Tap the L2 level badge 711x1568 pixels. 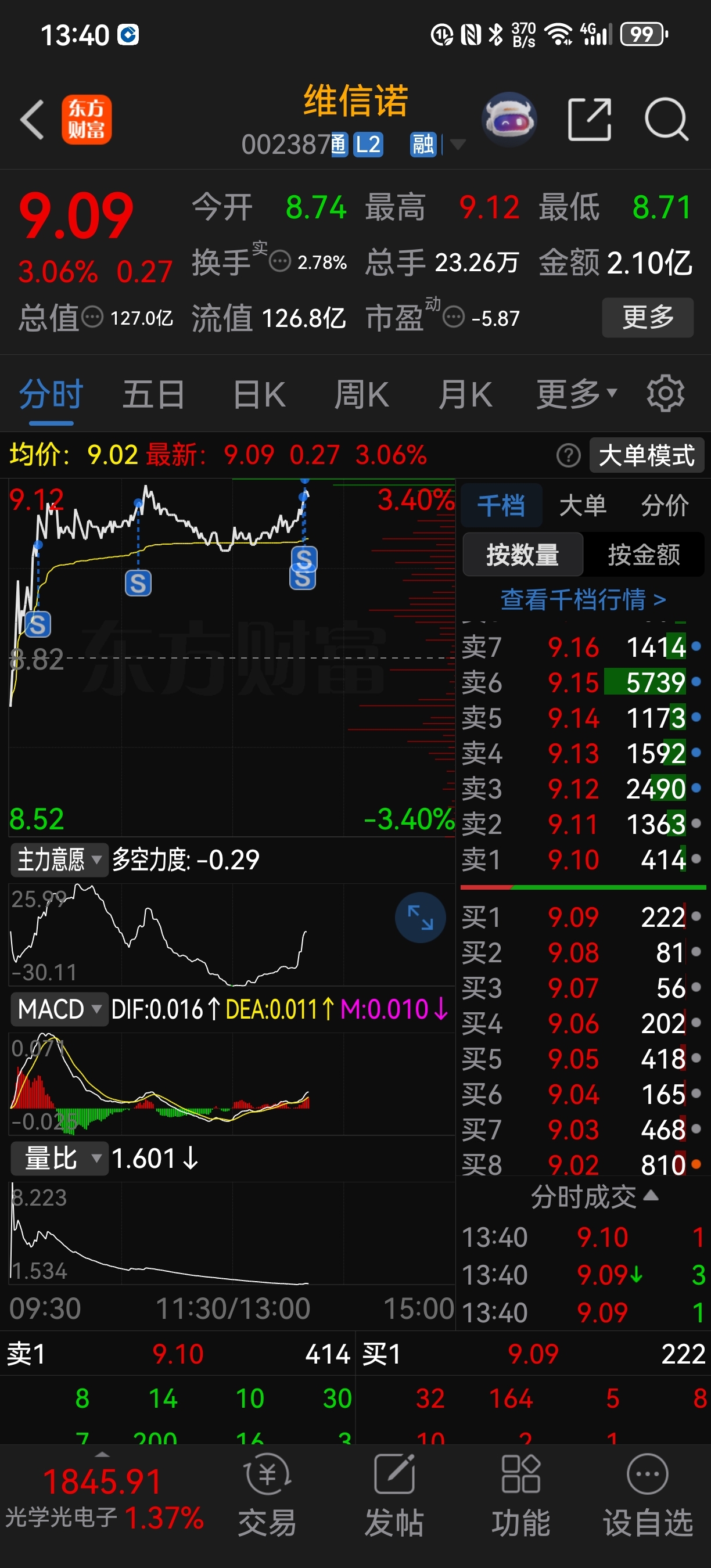(x=368, y=145)
